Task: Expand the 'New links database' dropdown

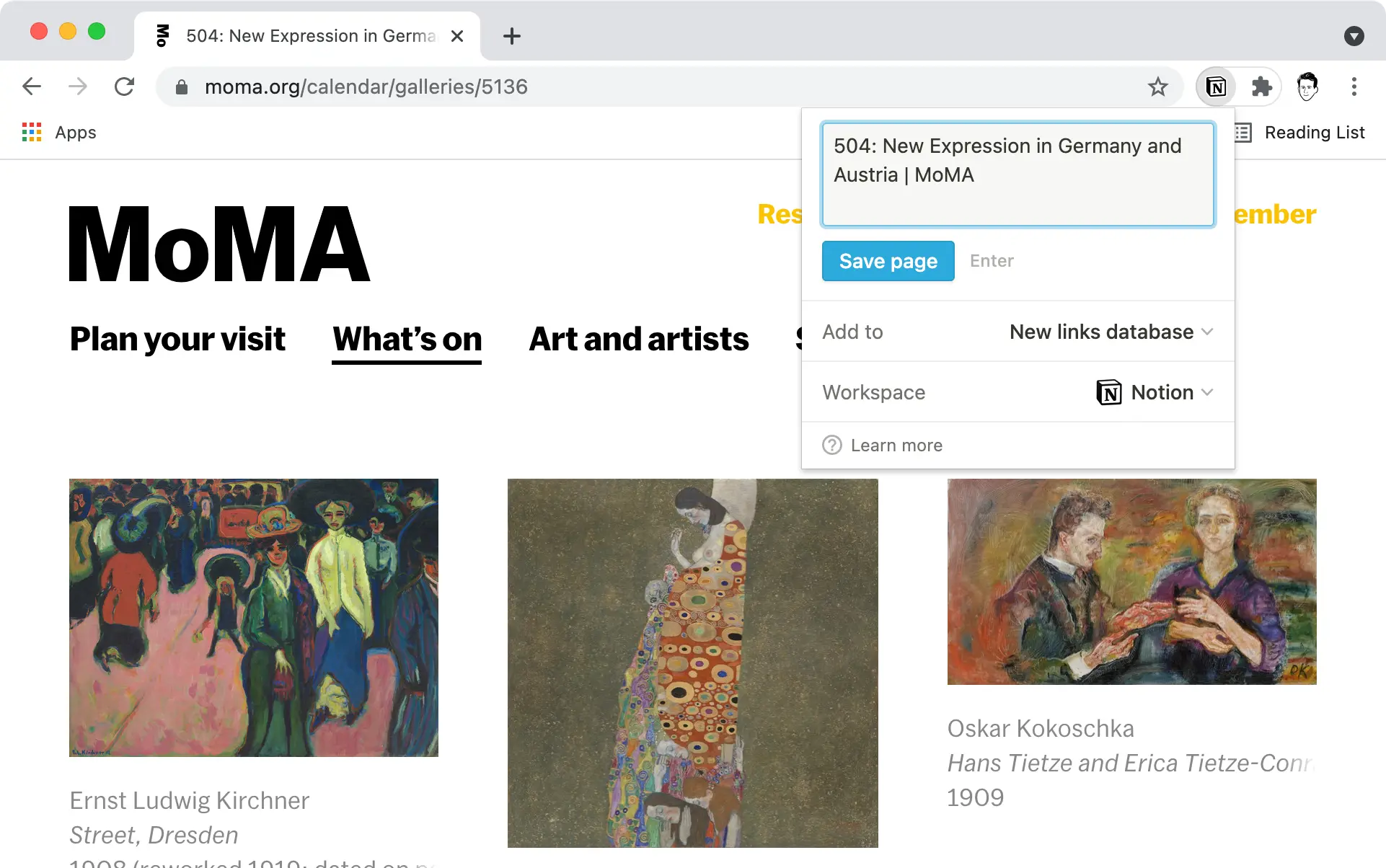Action: click(x=1110, y=332)
